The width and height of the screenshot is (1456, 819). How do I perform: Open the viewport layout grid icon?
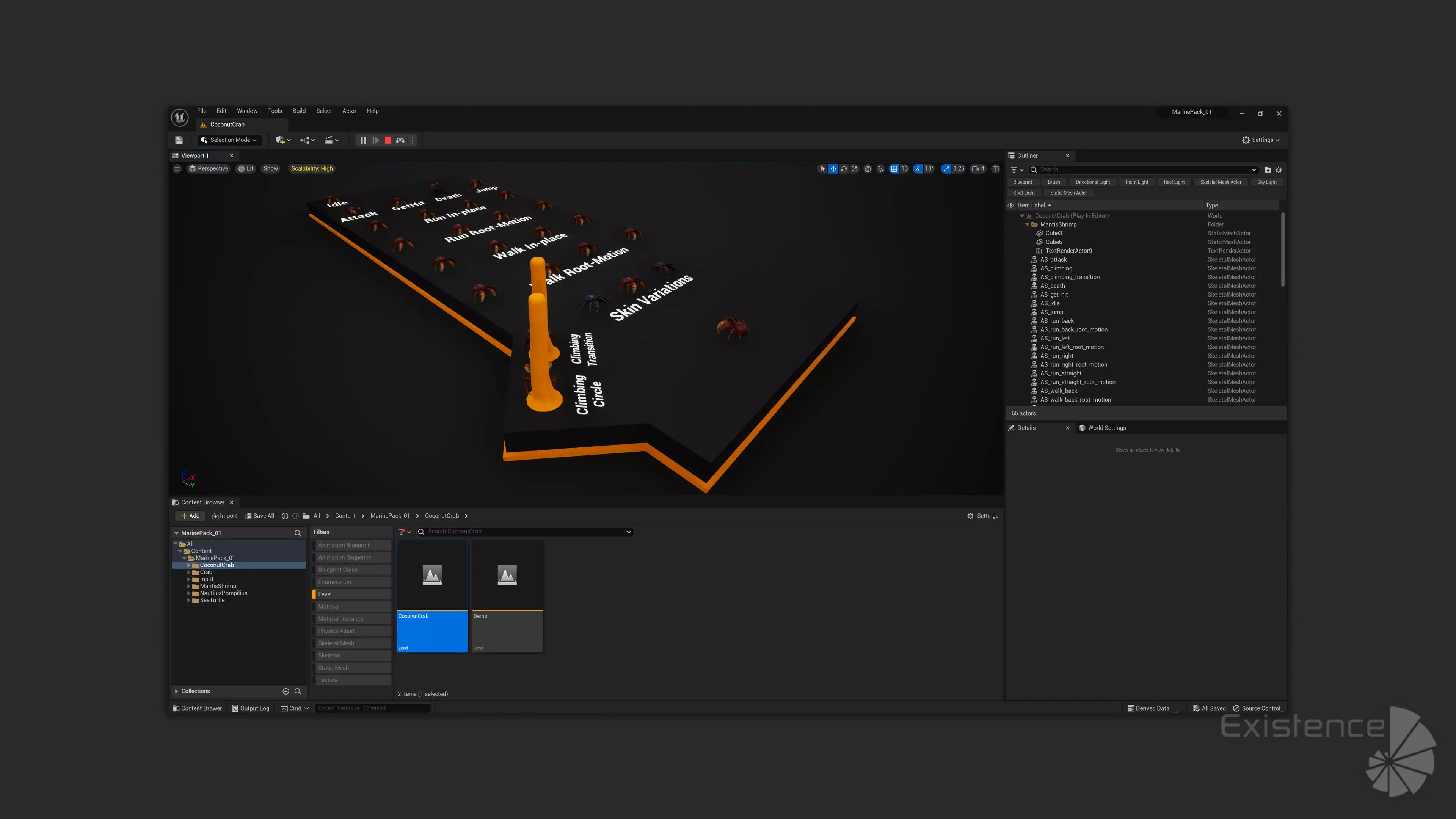(x=996, y=168)
